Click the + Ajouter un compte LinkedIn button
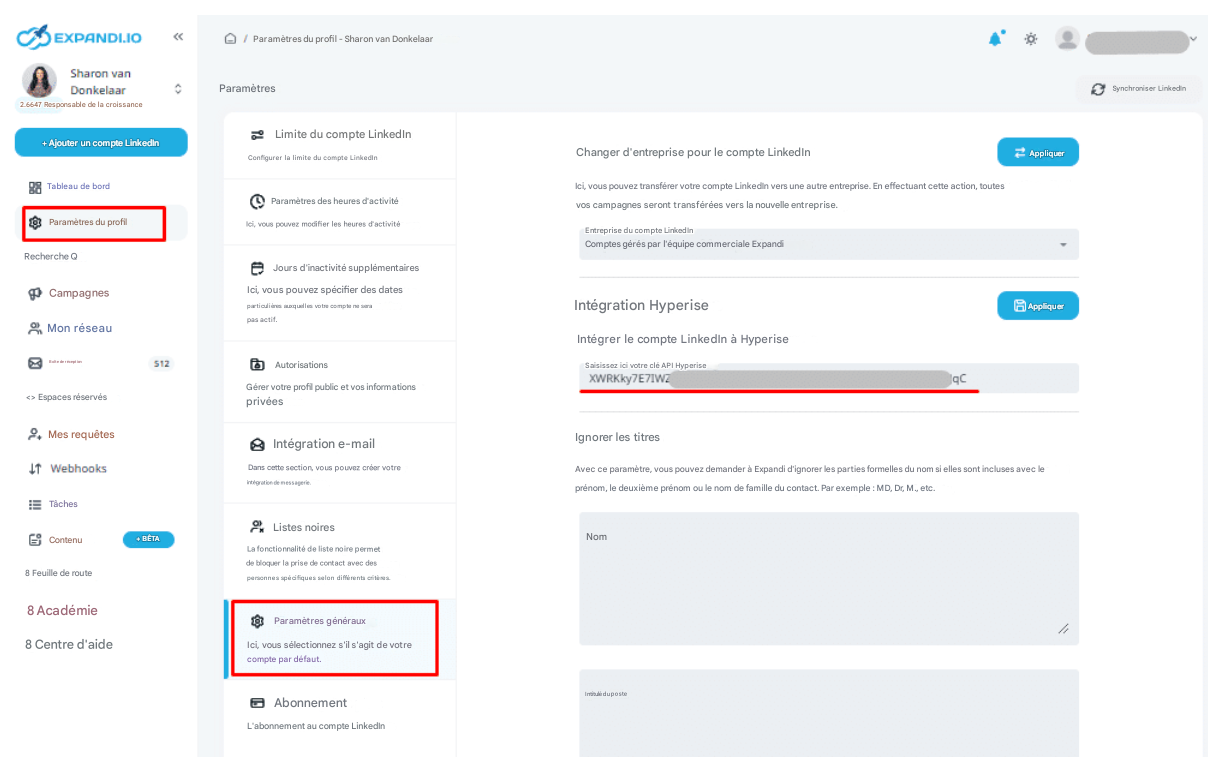The height and width of the screenshot is (758, 1208). (101, 143)
